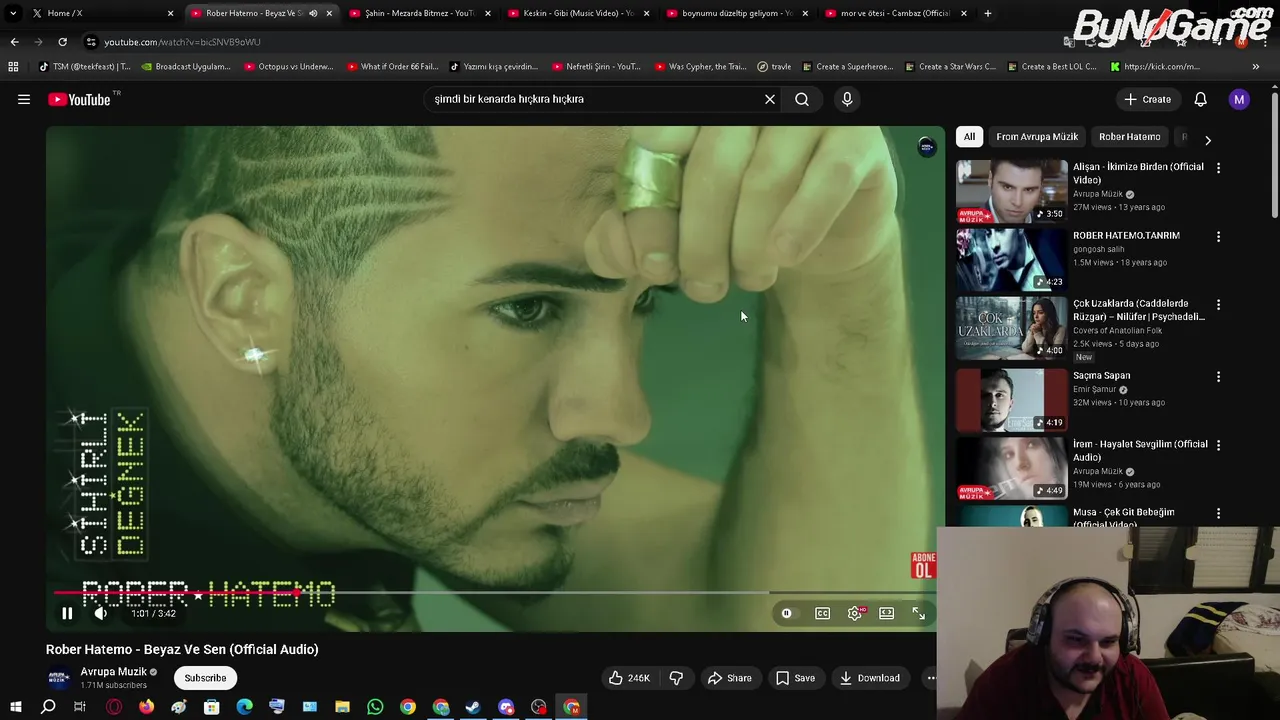1280x720 pixels.
Task: Open the YouTube guide hamburger menu
Action: point(24,99)
